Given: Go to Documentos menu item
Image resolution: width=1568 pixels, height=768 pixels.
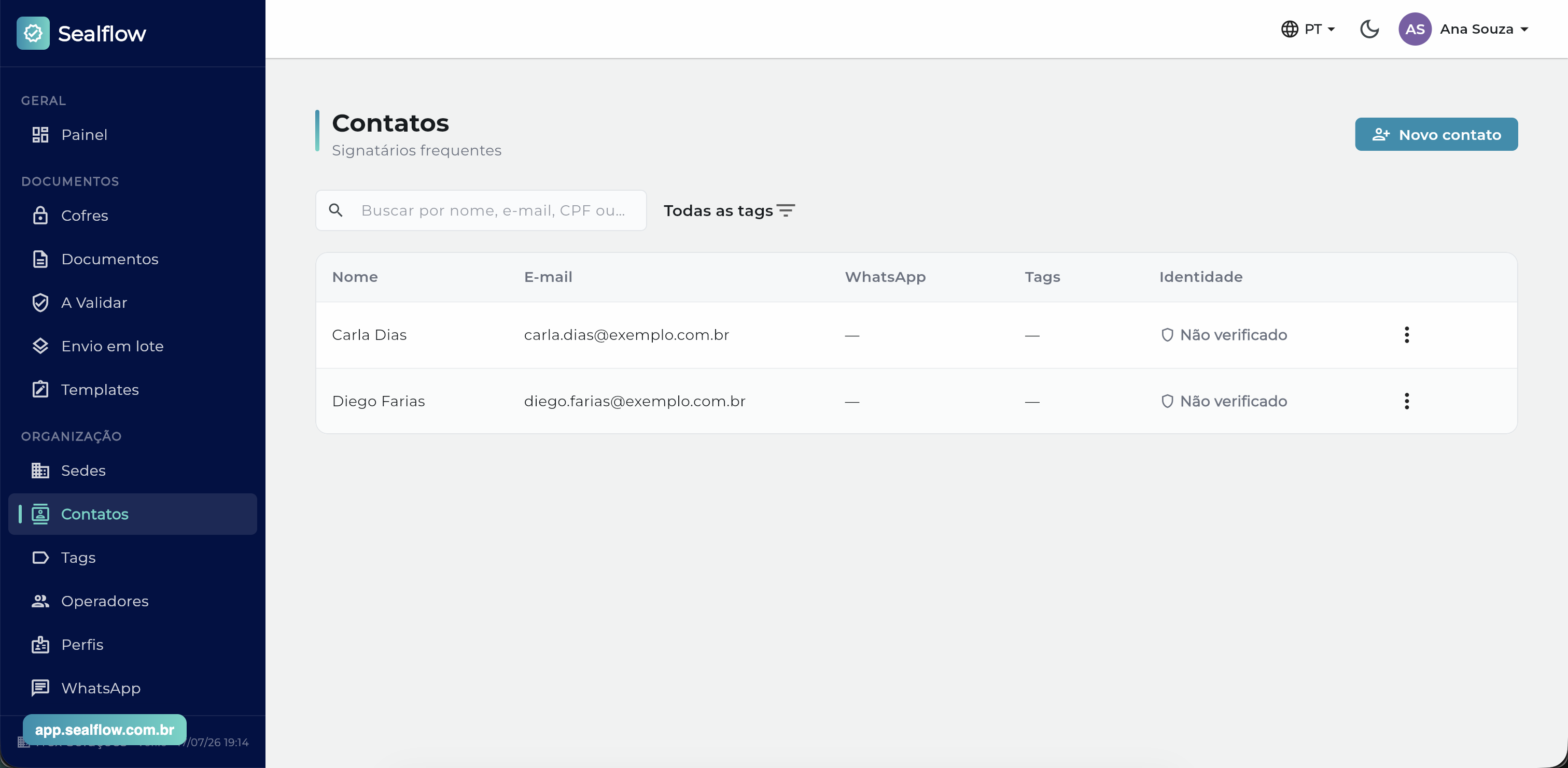Looking at the screenshot, I should [132, 259].
